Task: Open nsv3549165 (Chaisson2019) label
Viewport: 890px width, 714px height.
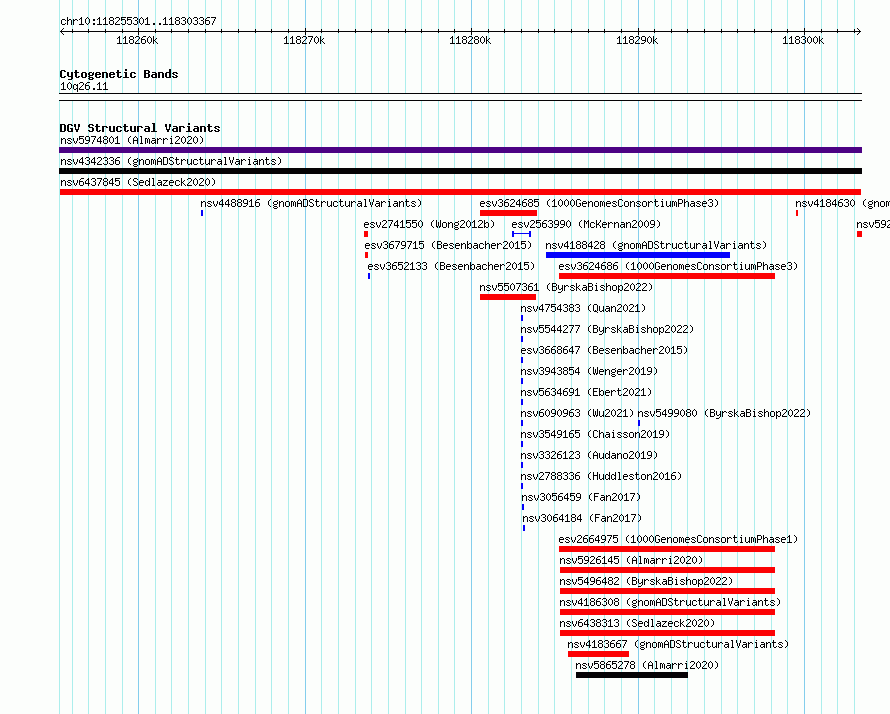Action: tap(595, 434)
